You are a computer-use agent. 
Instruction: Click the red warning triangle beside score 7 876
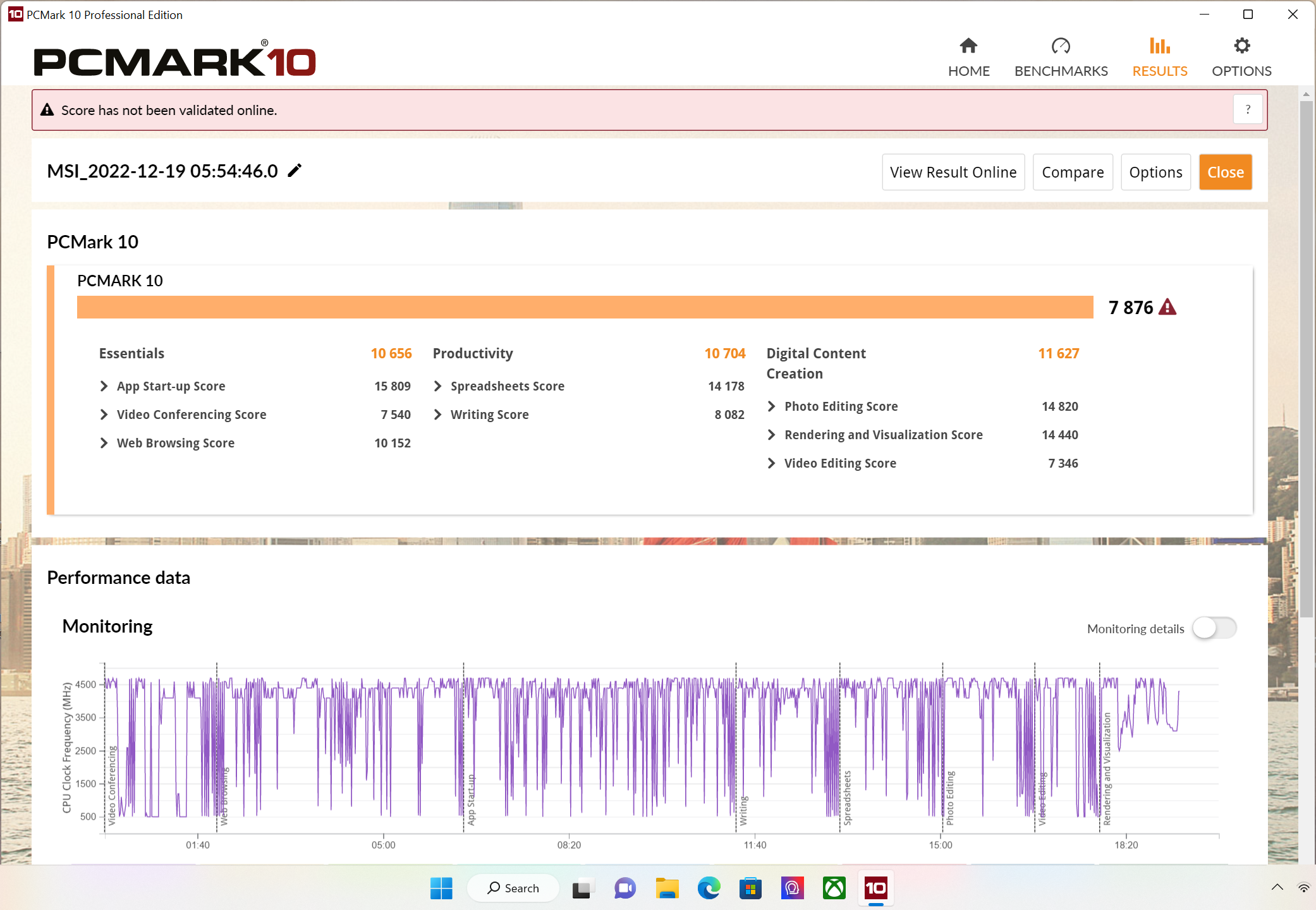point(1167,307)
